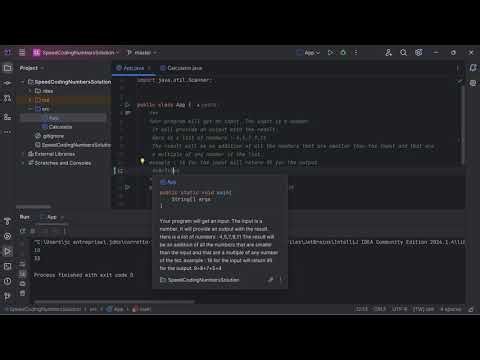Rerun App from Run panel toolbar
This screenshot has height=360, width=480.
23,231
